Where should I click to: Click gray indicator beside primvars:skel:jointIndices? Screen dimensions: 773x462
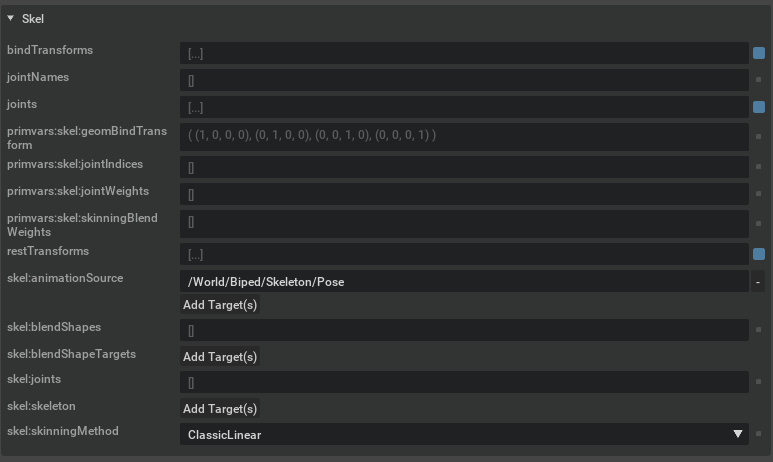tap(759, 167)
